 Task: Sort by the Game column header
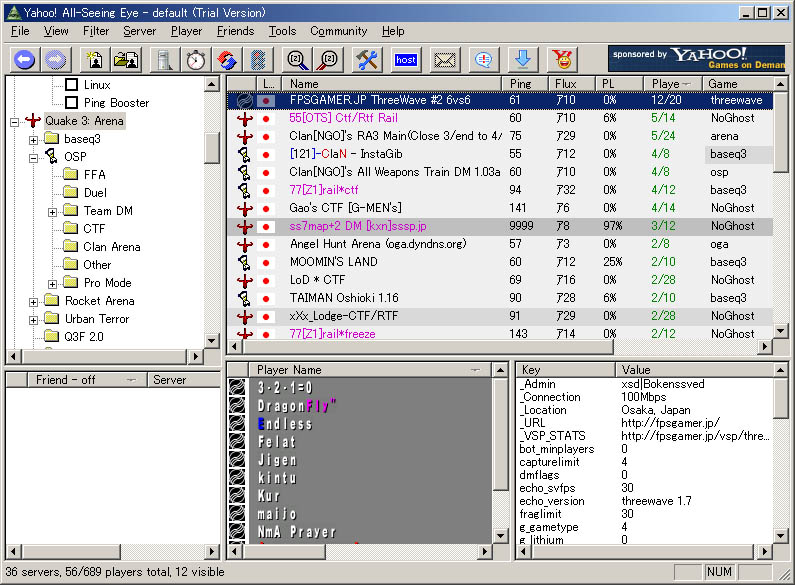tap(738, 84)
